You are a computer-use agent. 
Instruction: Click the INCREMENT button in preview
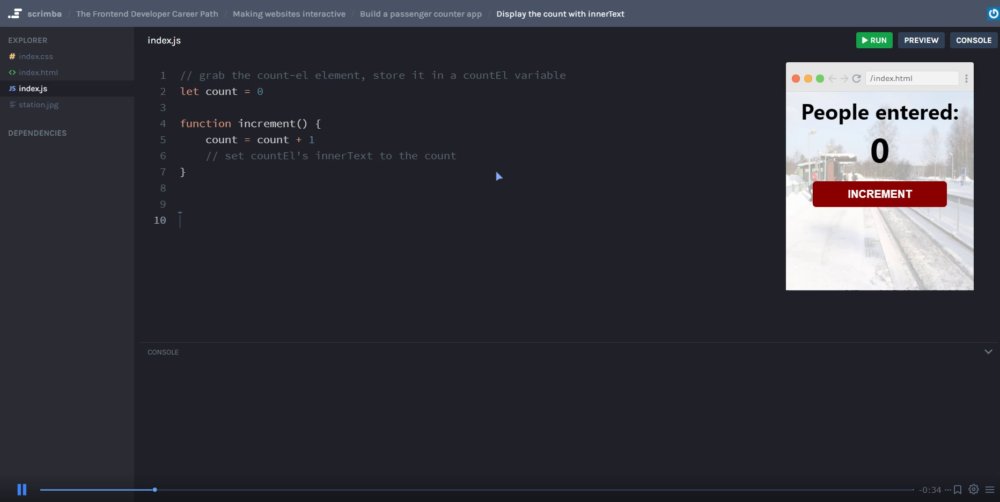click(879, 194)
